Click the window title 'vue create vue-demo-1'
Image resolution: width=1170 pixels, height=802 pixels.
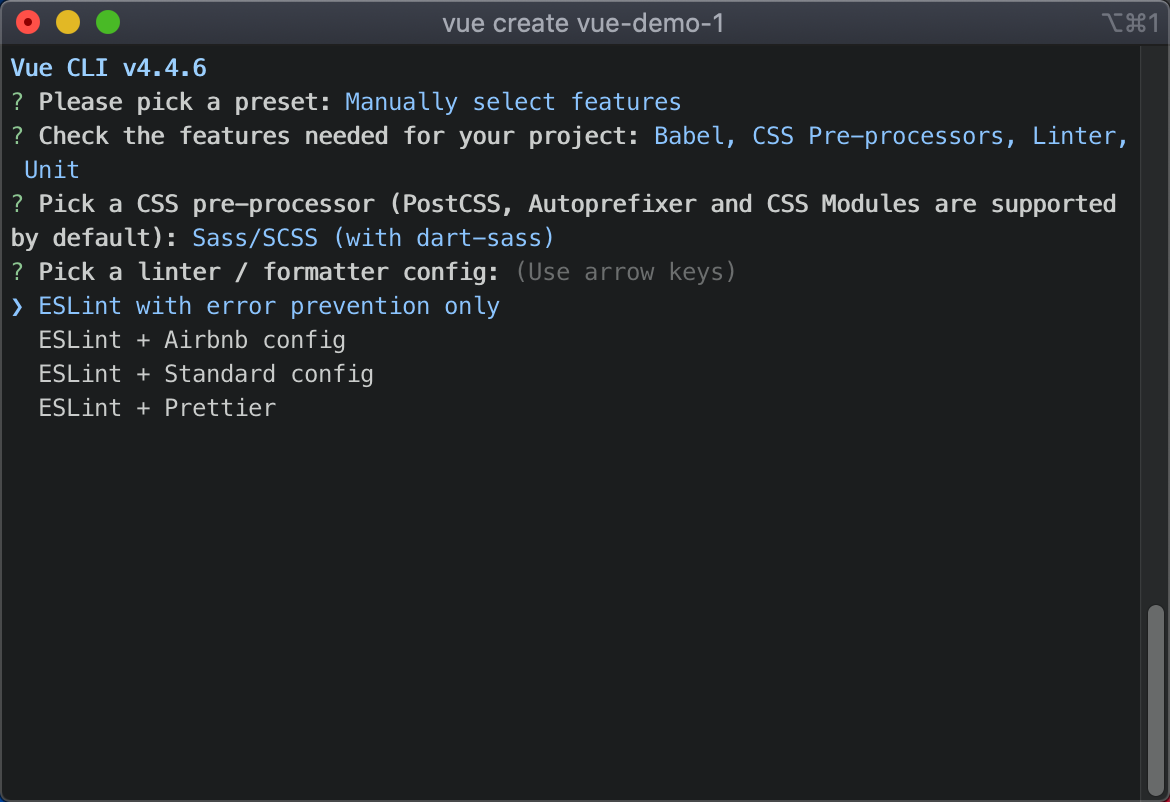click(583, 23)
